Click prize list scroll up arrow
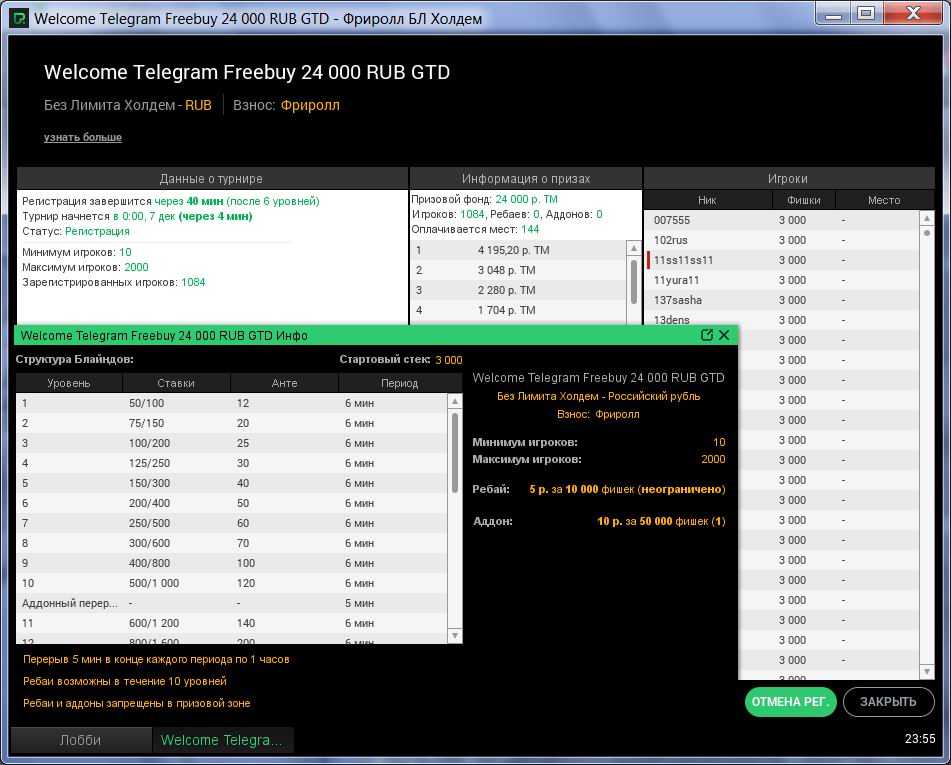Image resolution: width=951 pixels, height=765 pixels. point(634,248)
